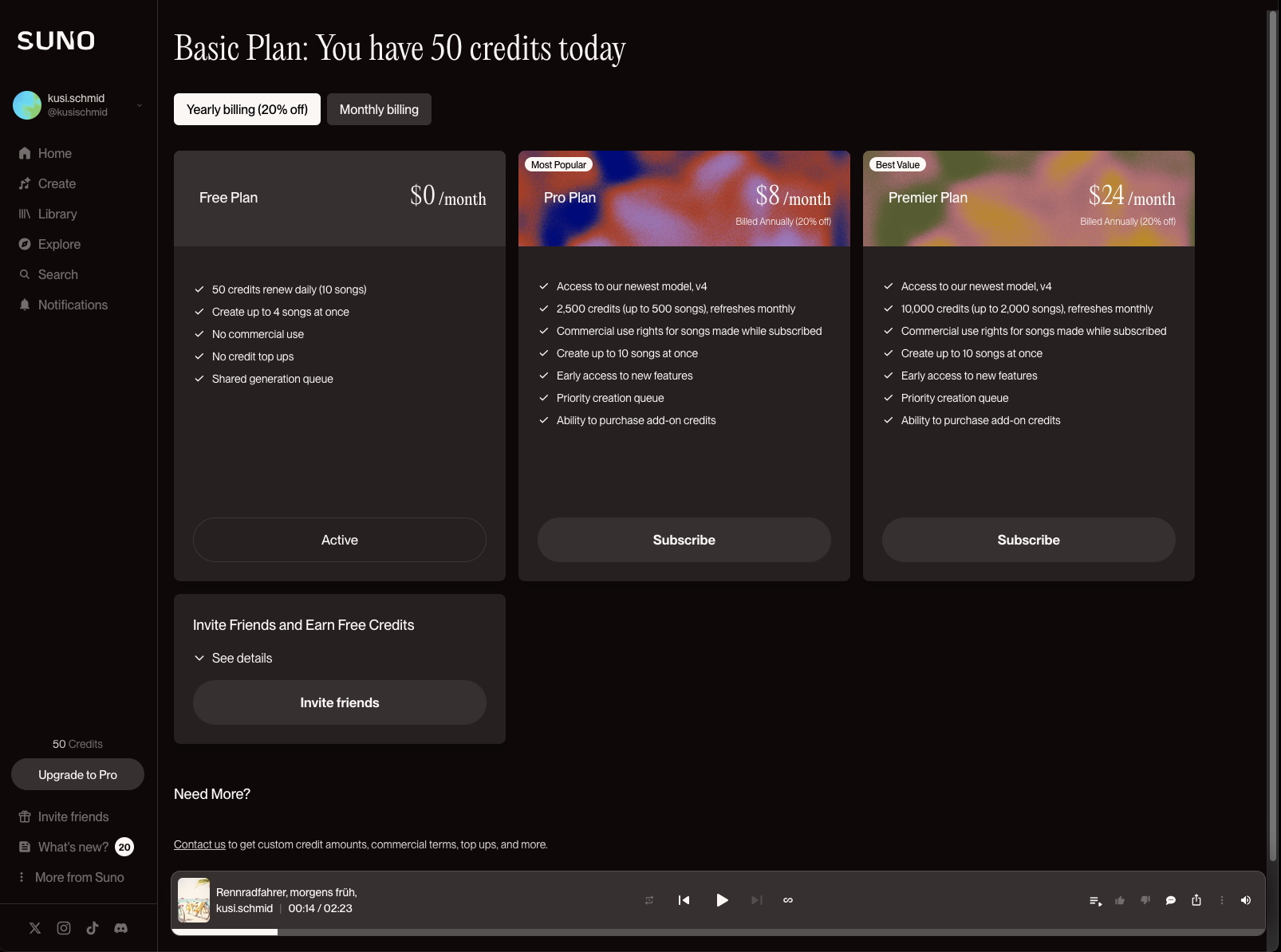Click the loop infinity icon in player
This screenshot has height=952, width=1281.
[788, 900]
